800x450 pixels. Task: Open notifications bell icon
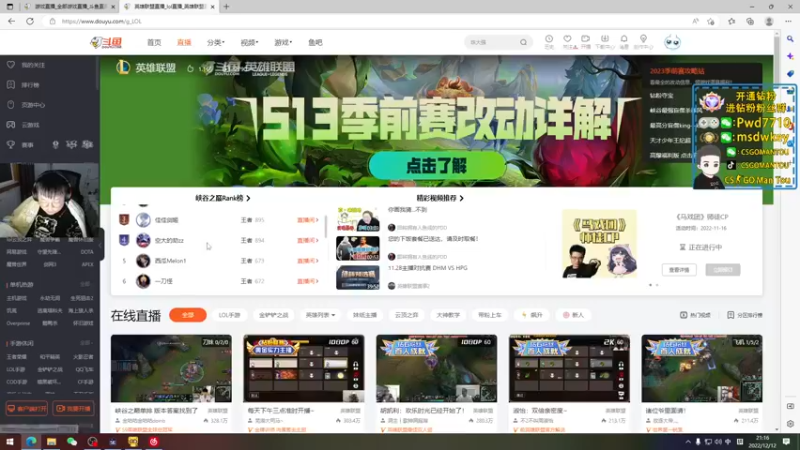coord(624,41)
